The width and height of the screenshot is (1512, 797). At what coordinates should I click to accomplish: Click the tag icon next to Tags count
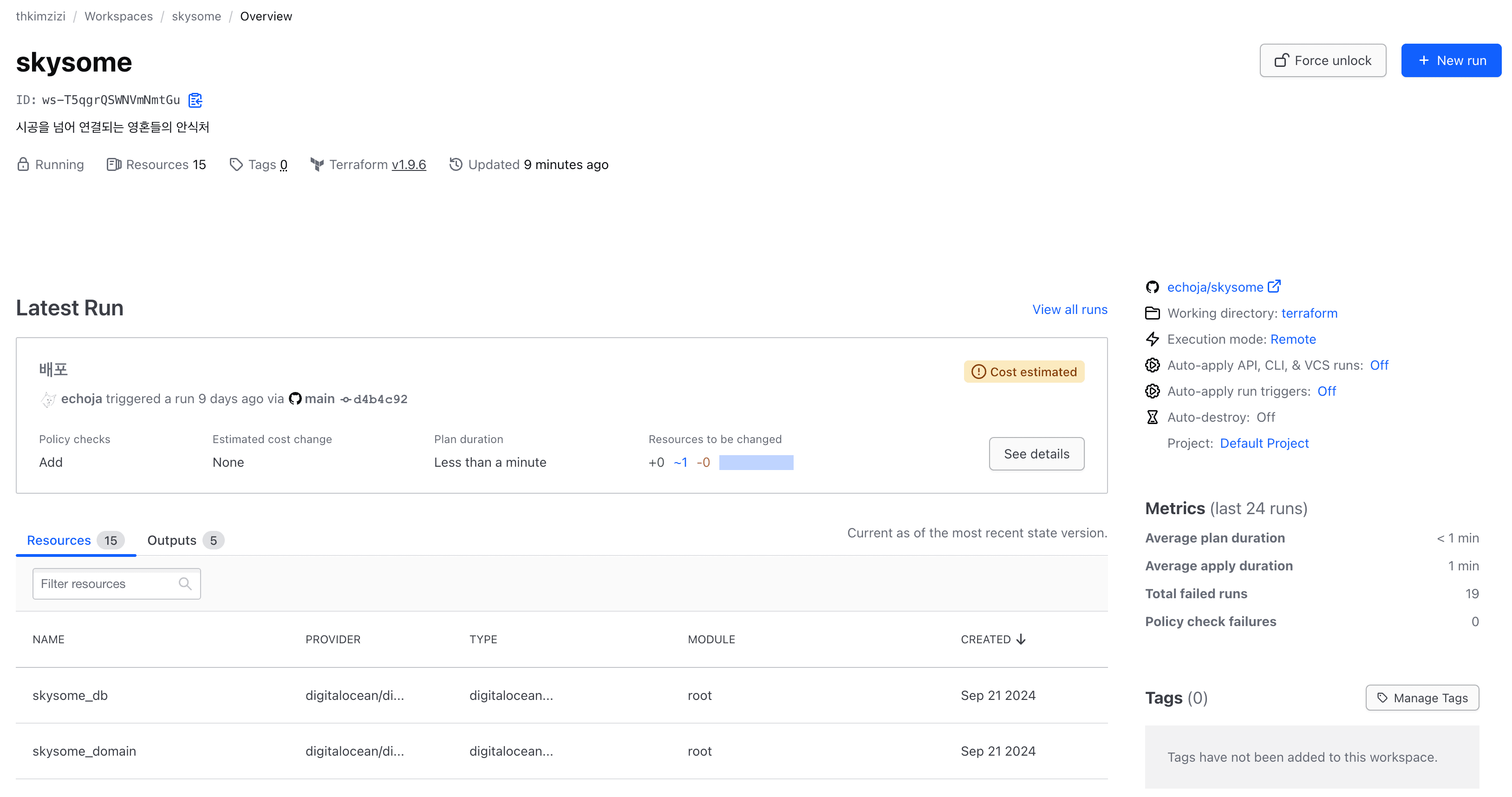coord(236,164)
